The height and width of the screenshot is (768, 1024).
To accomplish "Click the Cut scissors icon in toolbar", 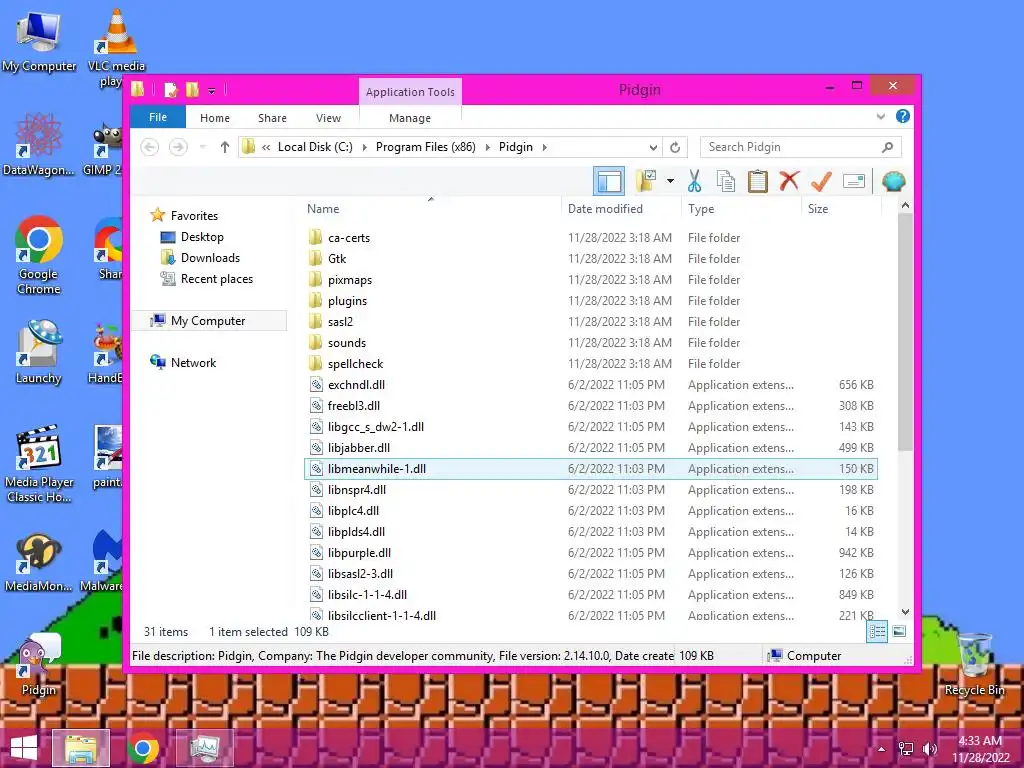I will tap(694, 181).
